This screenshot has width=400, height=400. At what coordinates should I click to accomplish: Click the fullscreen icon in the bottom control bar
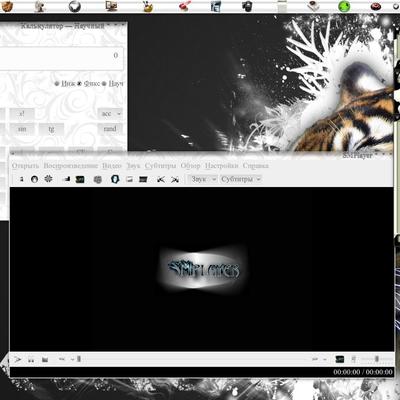(339, 359)
